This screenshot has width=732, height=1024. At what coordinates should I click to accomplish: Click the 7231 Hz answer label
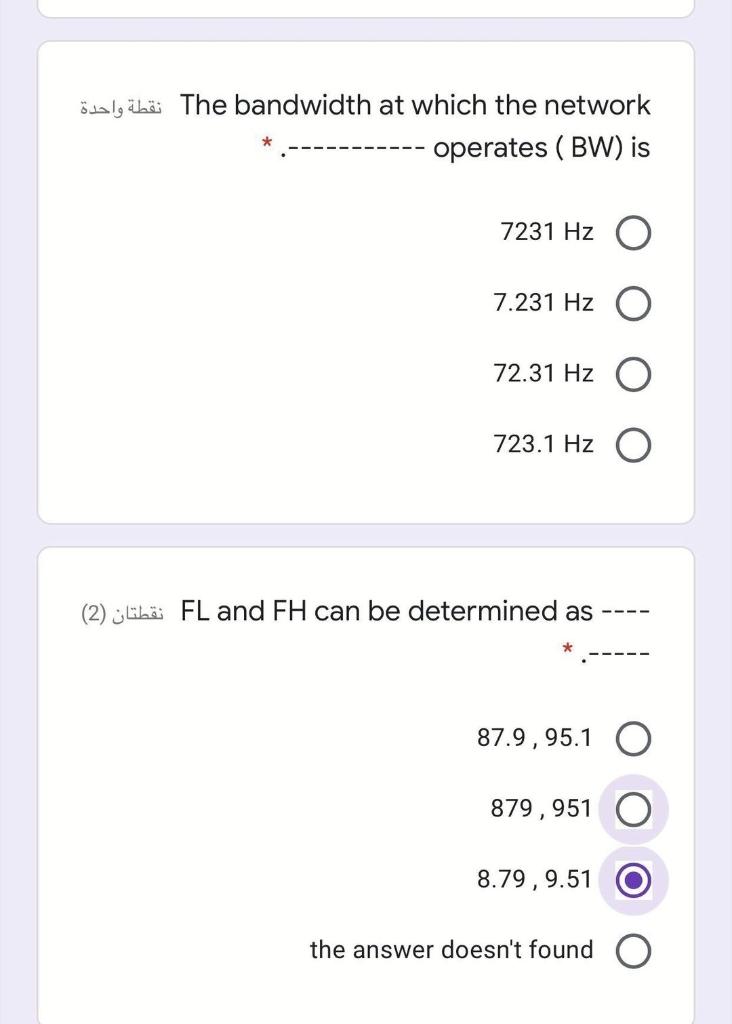(545, 231)
